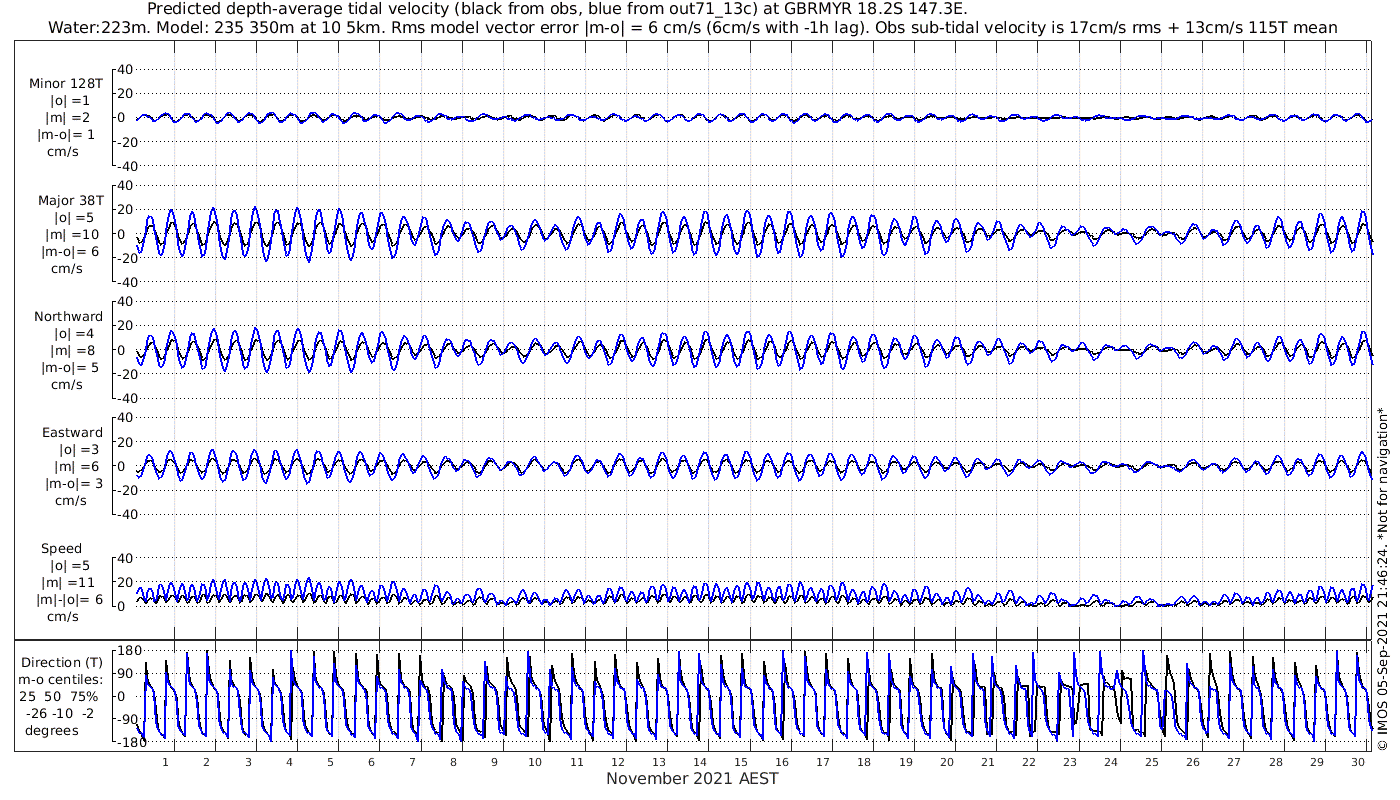Click day 20 tick label on time axis

pyautogui.click(x=946, y=762)
